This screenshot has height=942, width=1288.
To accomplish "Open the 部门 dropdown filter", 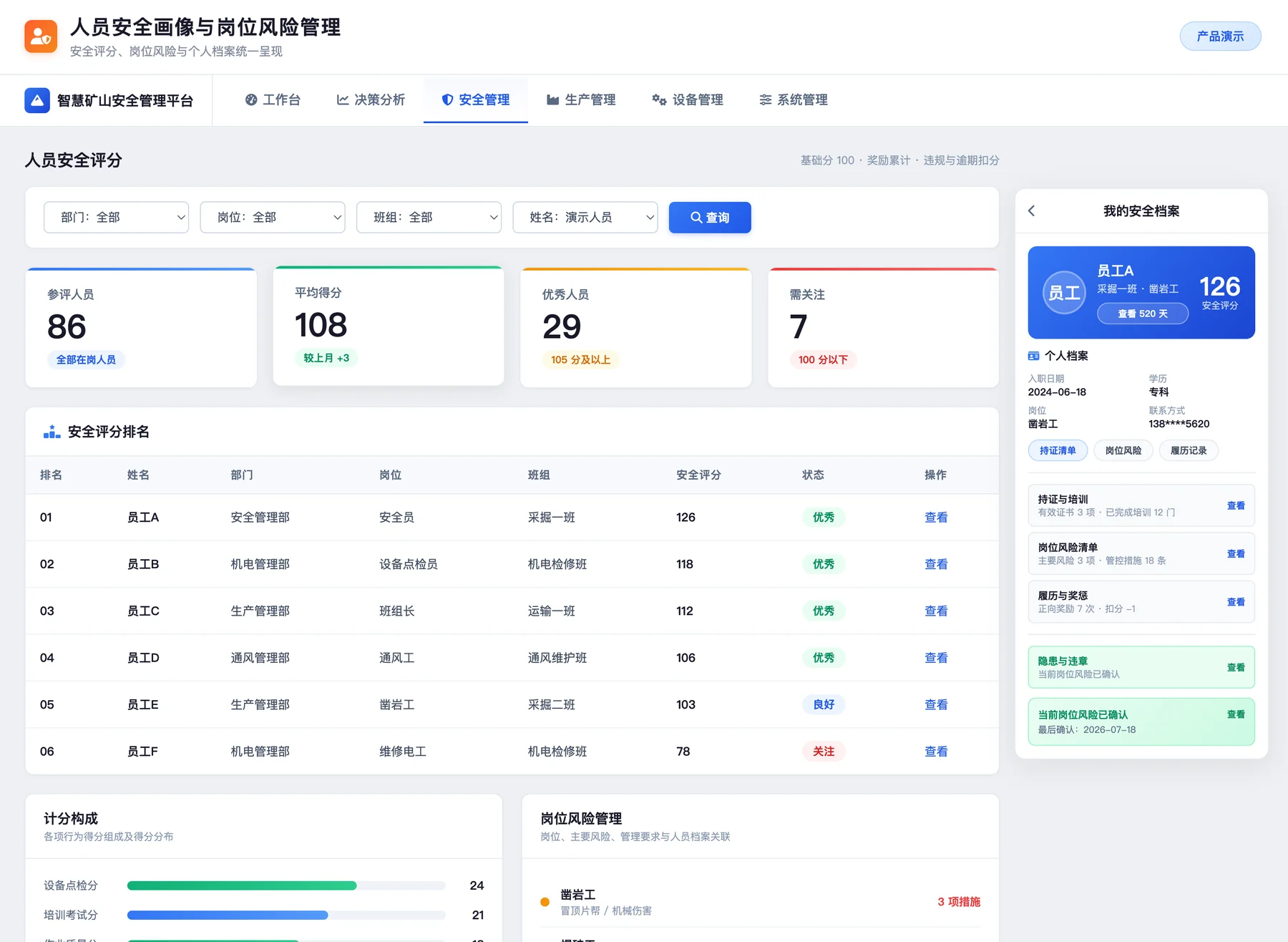I will pos(116,218).
